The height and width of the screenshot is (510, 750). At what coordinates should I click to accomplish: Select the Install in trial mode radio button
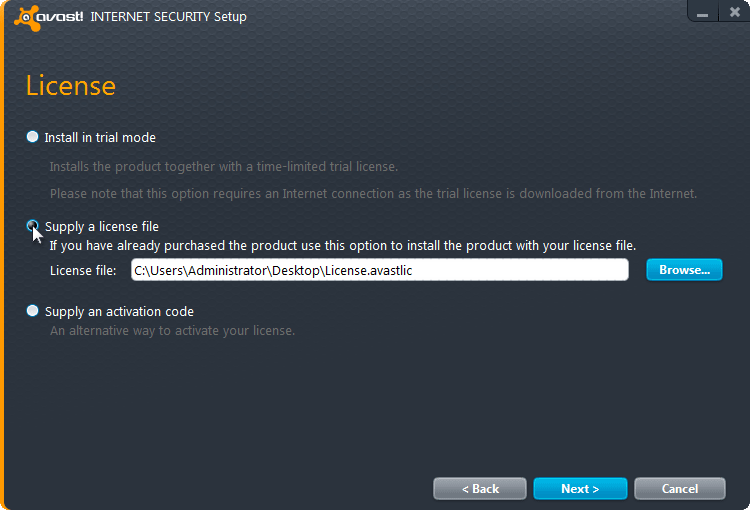pyautogui.click(x=33, y=137)
